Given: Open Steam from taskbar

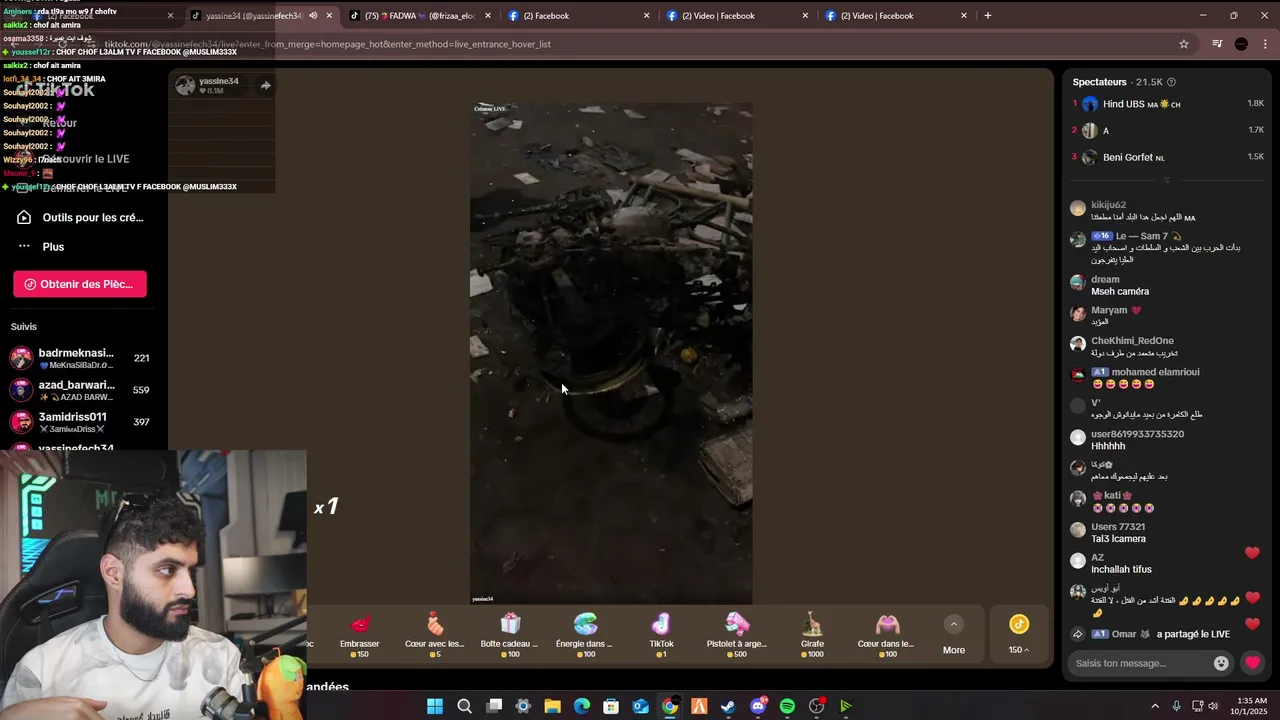Looking at the screenshot, I should pos(728,706).
